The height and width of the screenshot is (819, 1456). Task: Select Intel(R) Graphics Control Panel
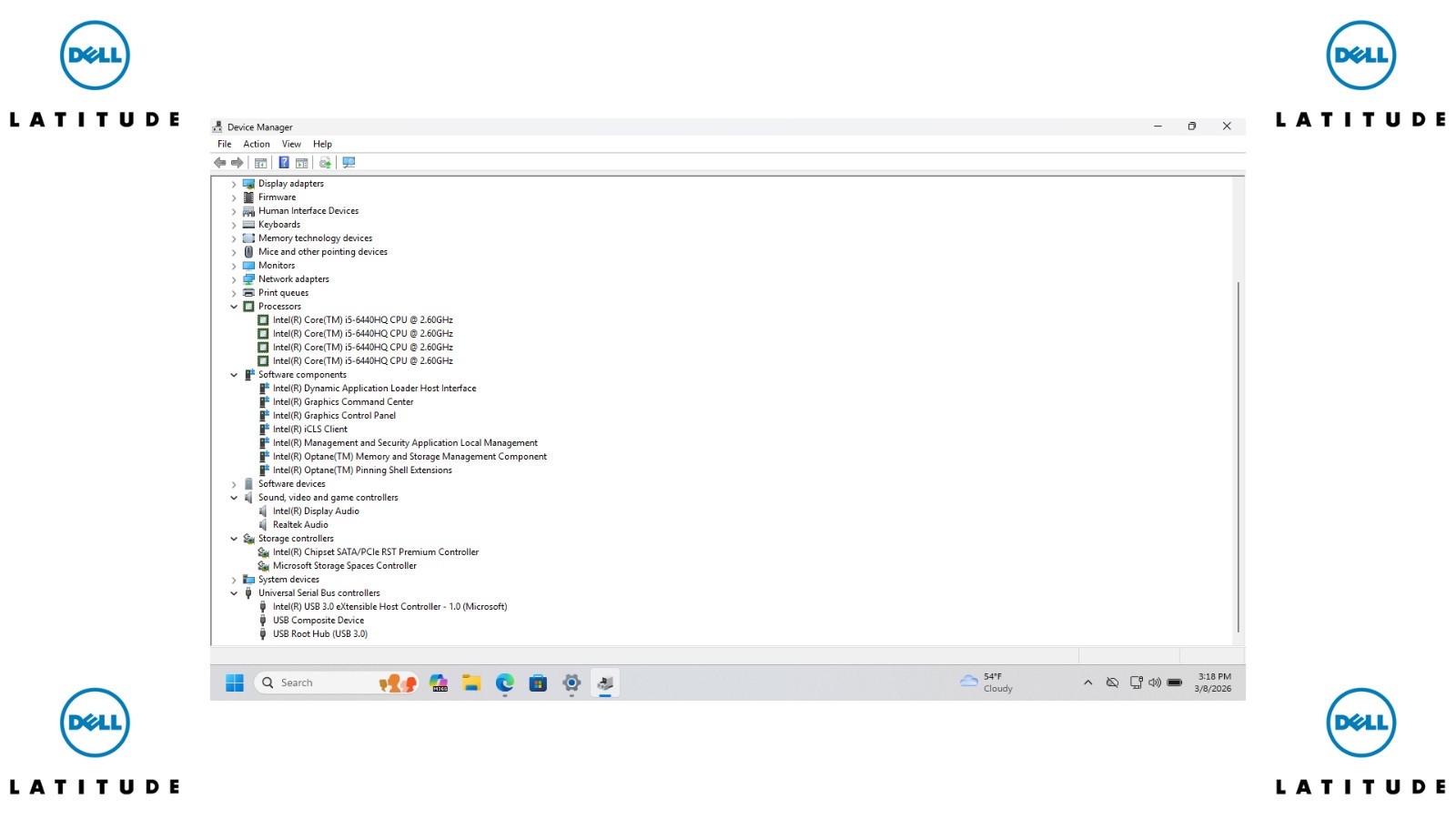(334, 416)
